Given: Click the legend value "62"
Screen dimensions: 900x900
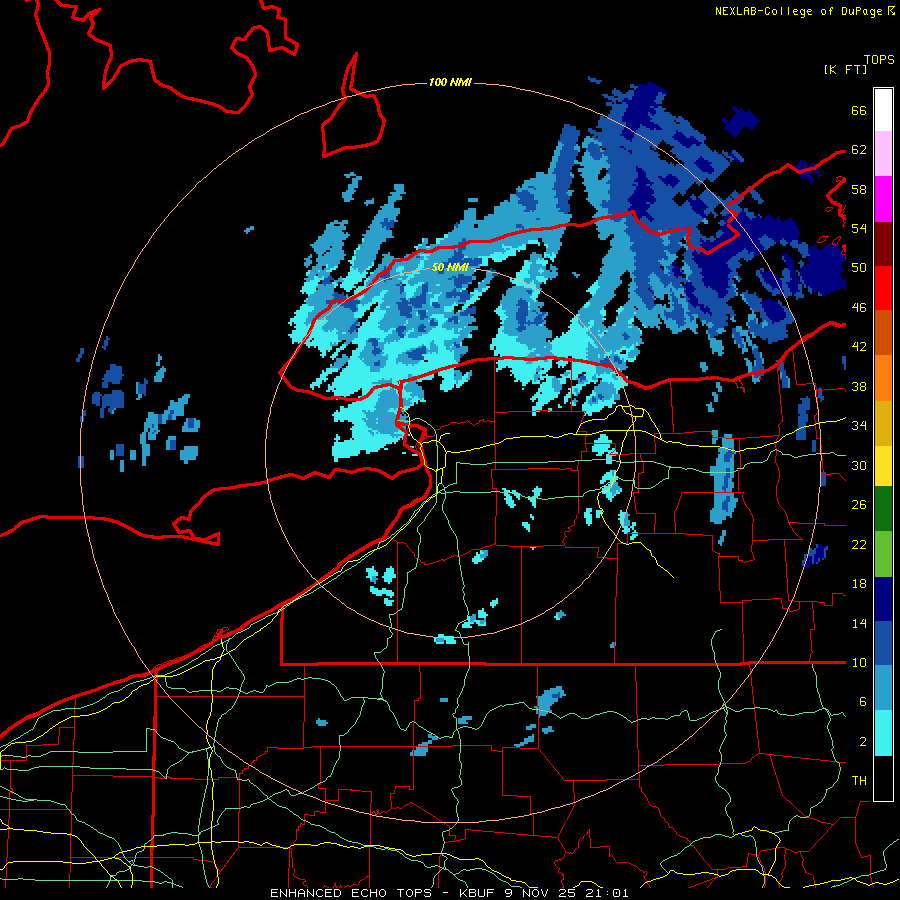Looking at the screenshot, I should click(859, 150).
